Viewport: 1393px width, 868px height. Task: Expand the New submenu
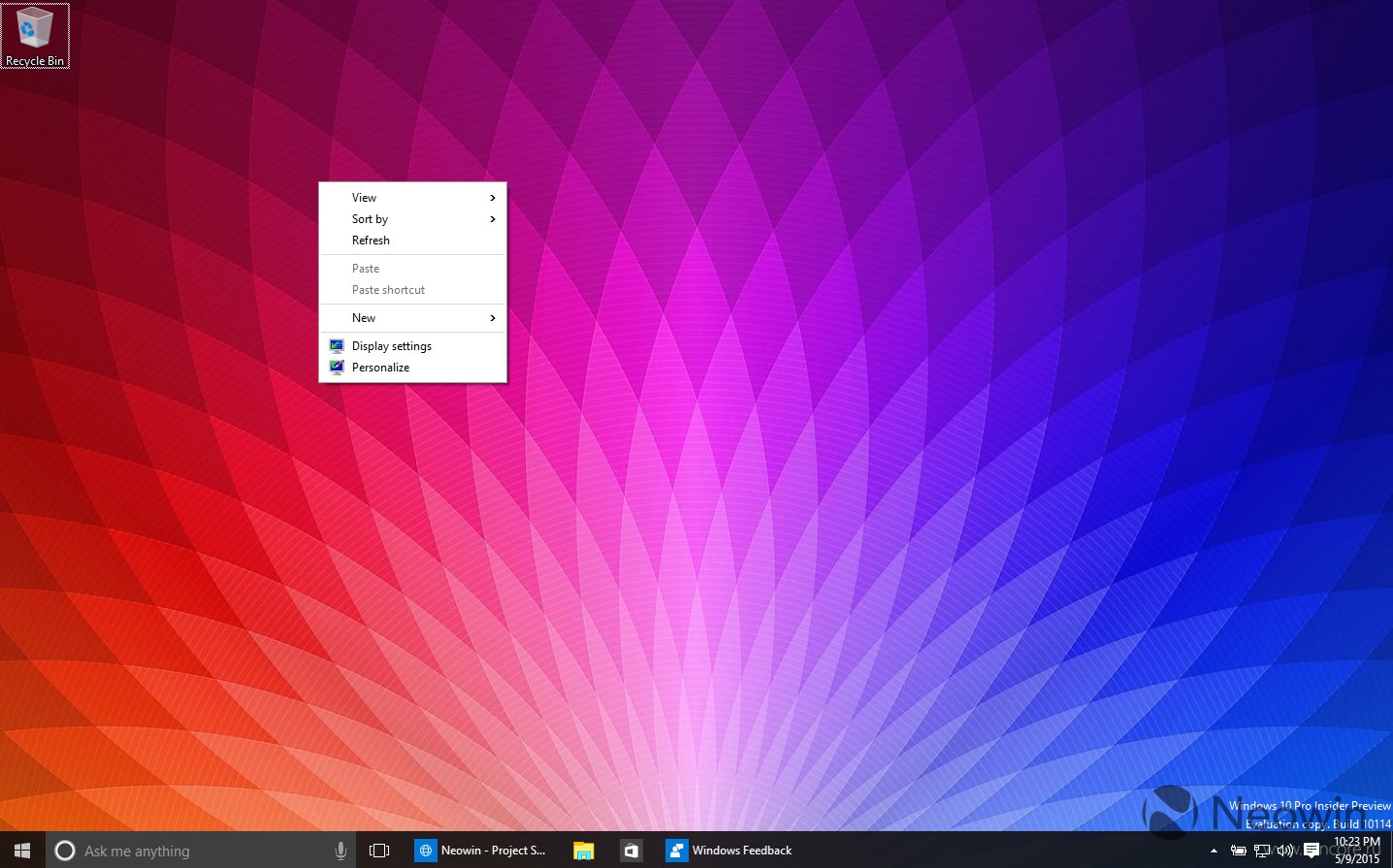click(413, 318)
